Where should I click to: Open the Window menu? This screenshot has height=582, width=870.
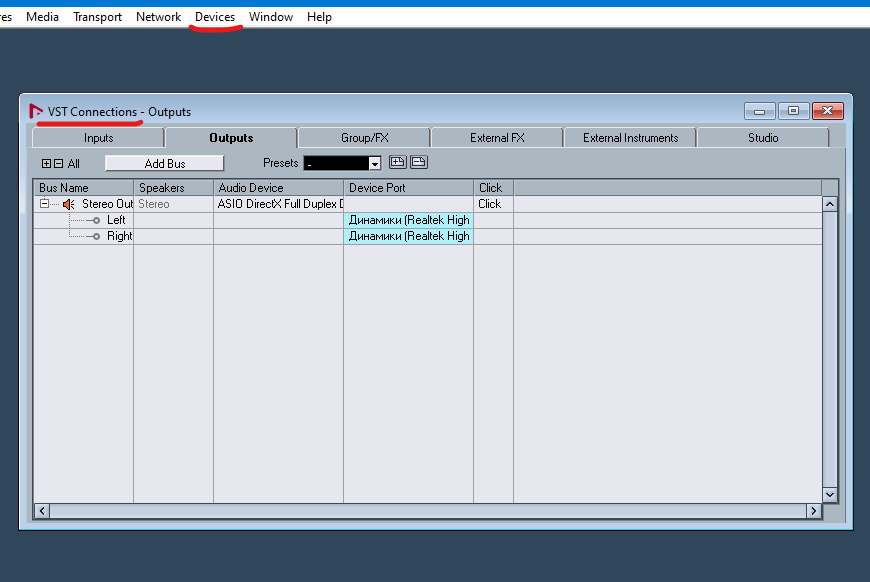pyautogui.click(x=271, y=17)
